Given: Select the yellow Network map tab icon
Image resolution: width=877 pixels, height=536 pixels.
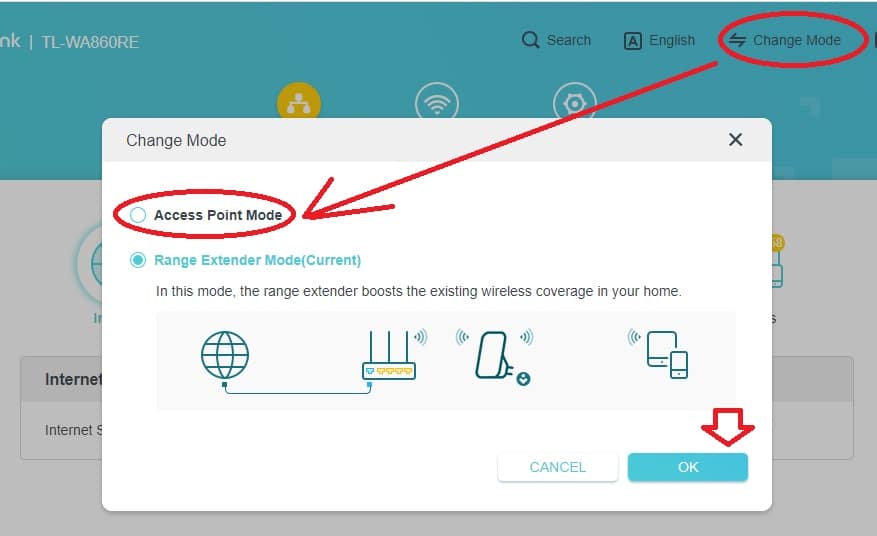Looking at the screenshot, I should pos(299,104).
